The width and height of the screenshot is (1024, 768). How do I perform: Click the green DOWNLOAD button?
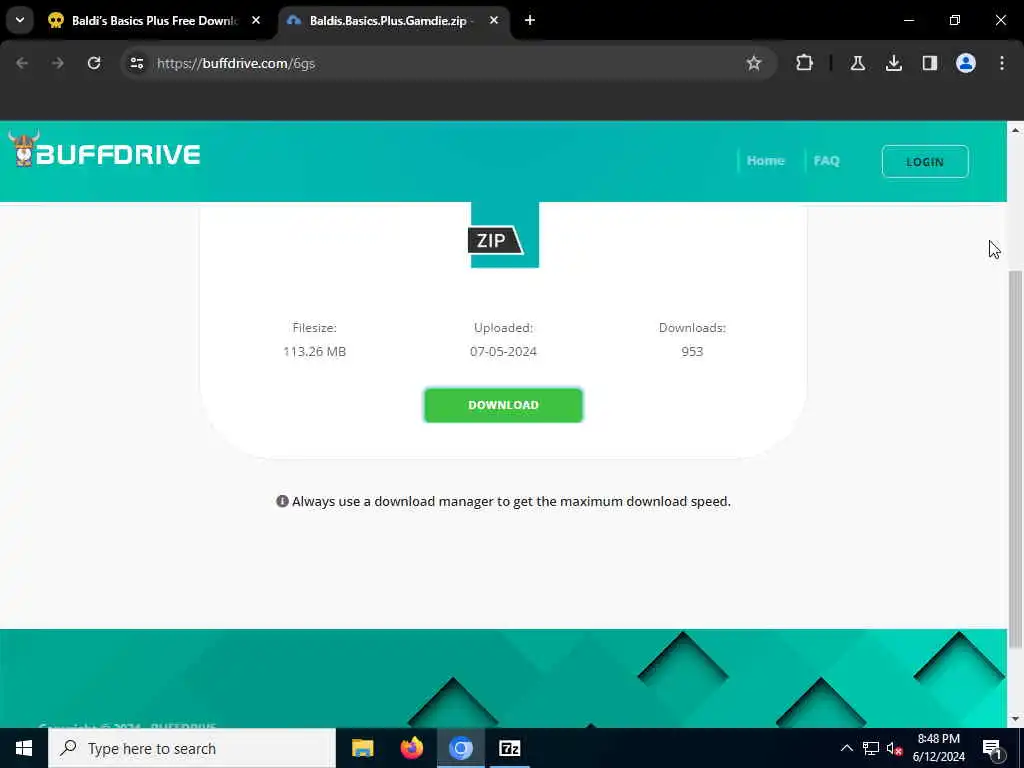pyautogui.click(x=503, y=405)
